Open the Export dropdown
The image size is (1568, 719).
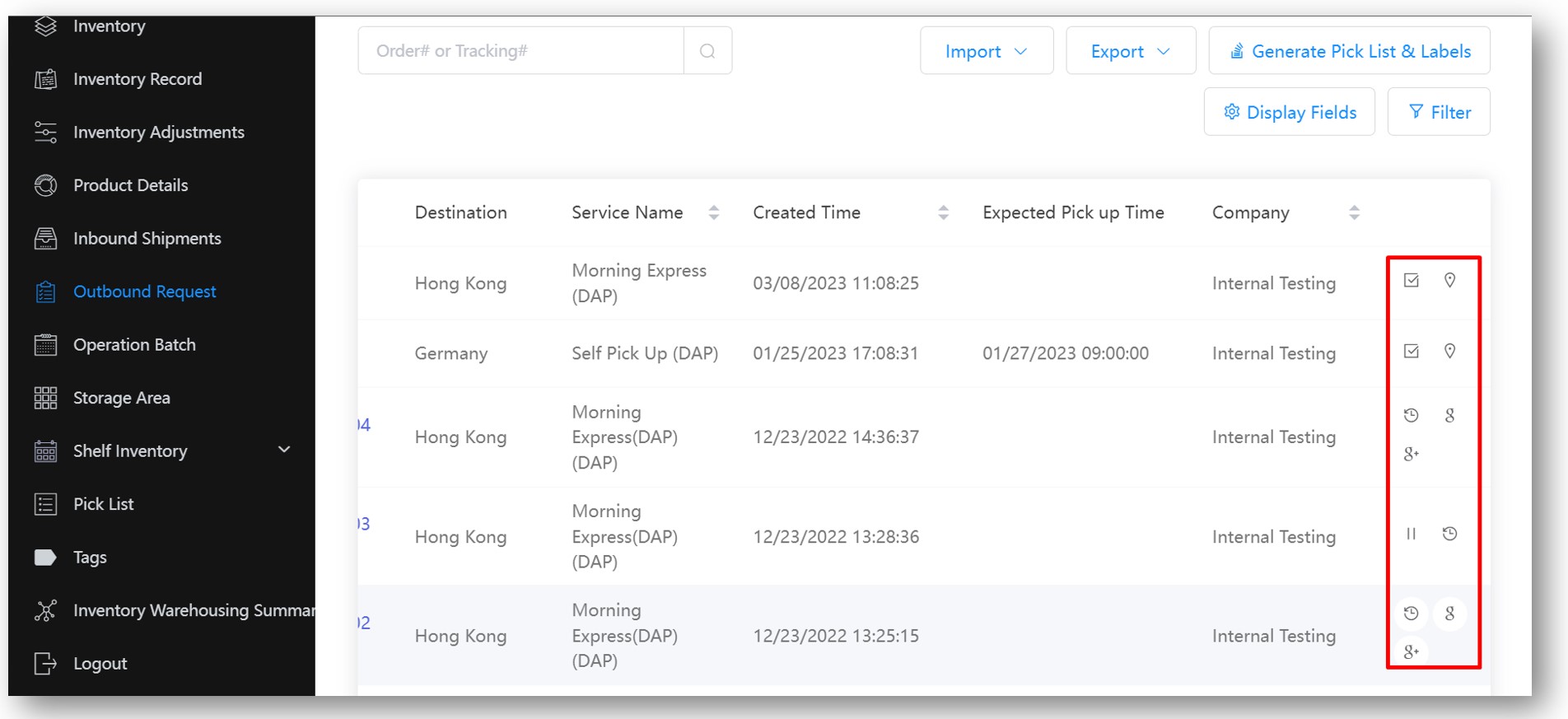1130,51
